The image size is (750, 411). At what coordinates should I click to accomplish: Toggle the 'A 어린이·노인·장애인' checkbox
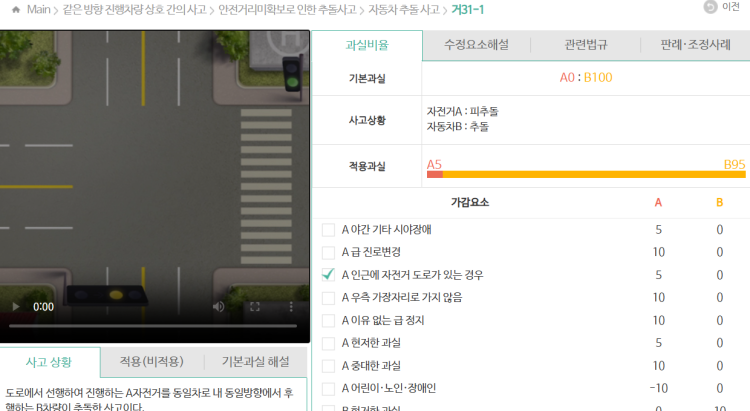(x=328, y=388)
